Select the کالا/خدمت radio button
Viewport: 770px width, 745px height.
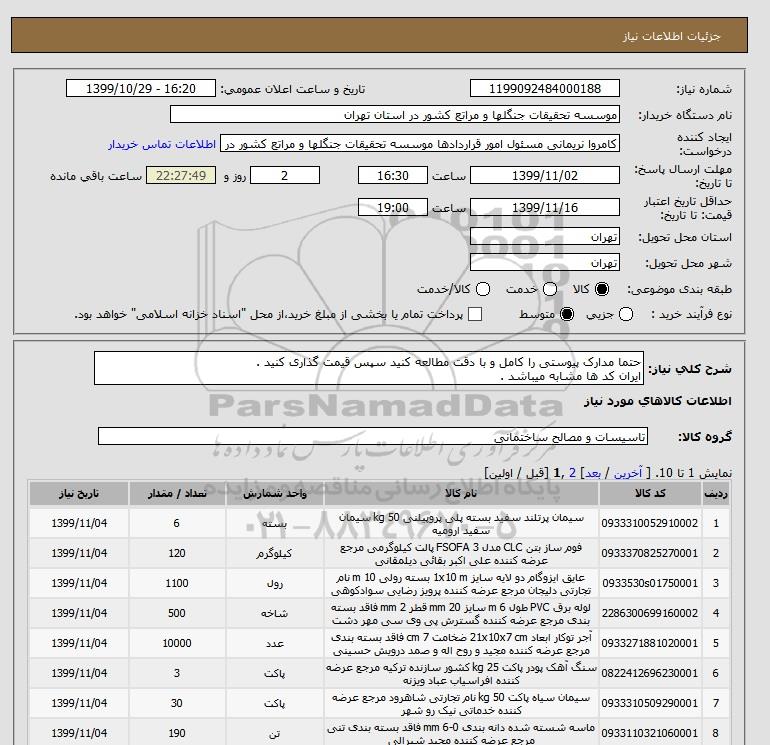tap(483, 289)
